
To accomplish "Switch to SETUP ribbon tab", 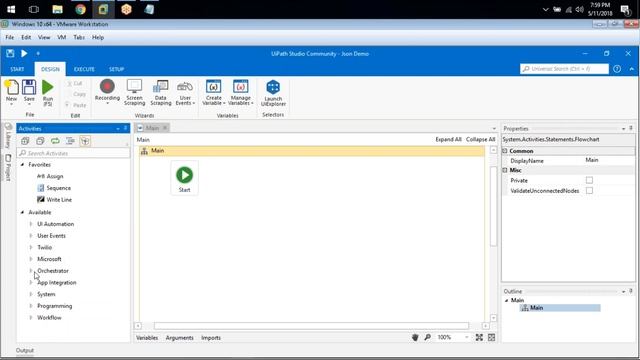I will (116, 69).
